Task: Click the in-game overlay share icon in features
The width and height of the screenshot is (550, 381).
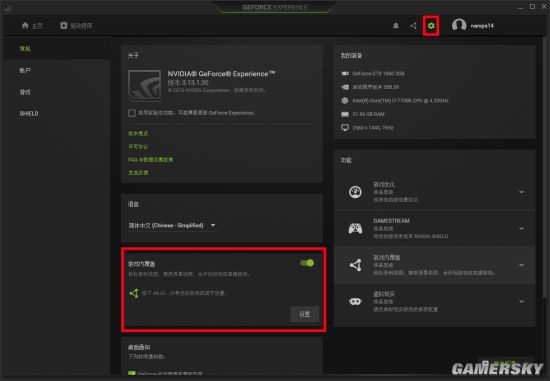Action: tap(355, 265)
